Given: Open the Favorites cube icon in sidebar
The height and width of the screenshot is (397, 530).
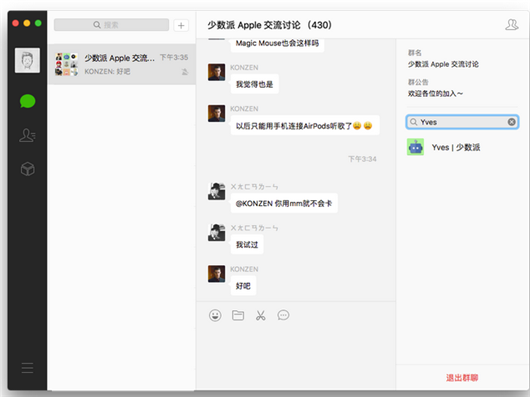Looking at the screenshot, I should [27, 169].
